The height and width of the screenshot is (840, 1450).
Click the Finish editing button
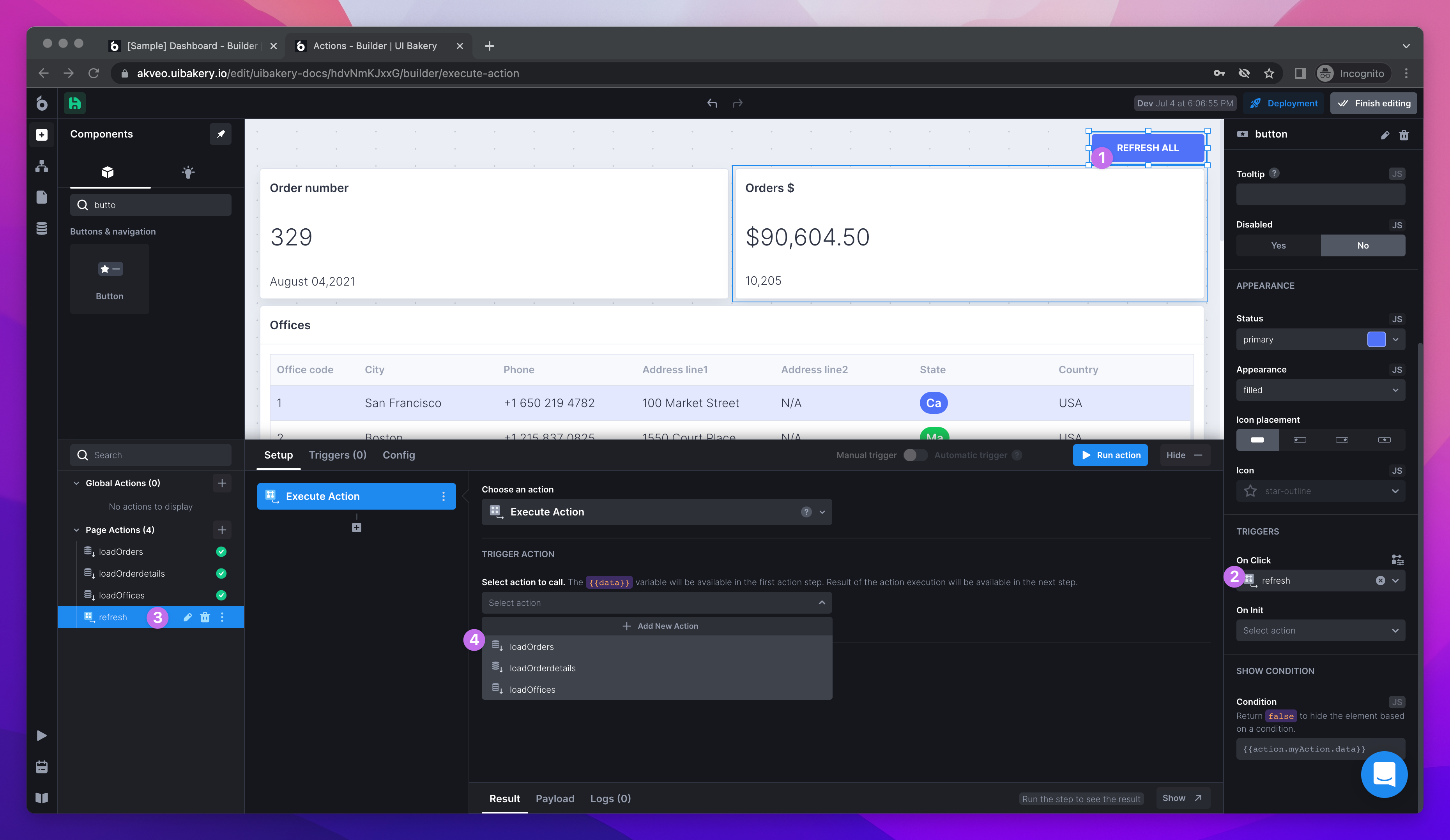(x=1374, y=104)
